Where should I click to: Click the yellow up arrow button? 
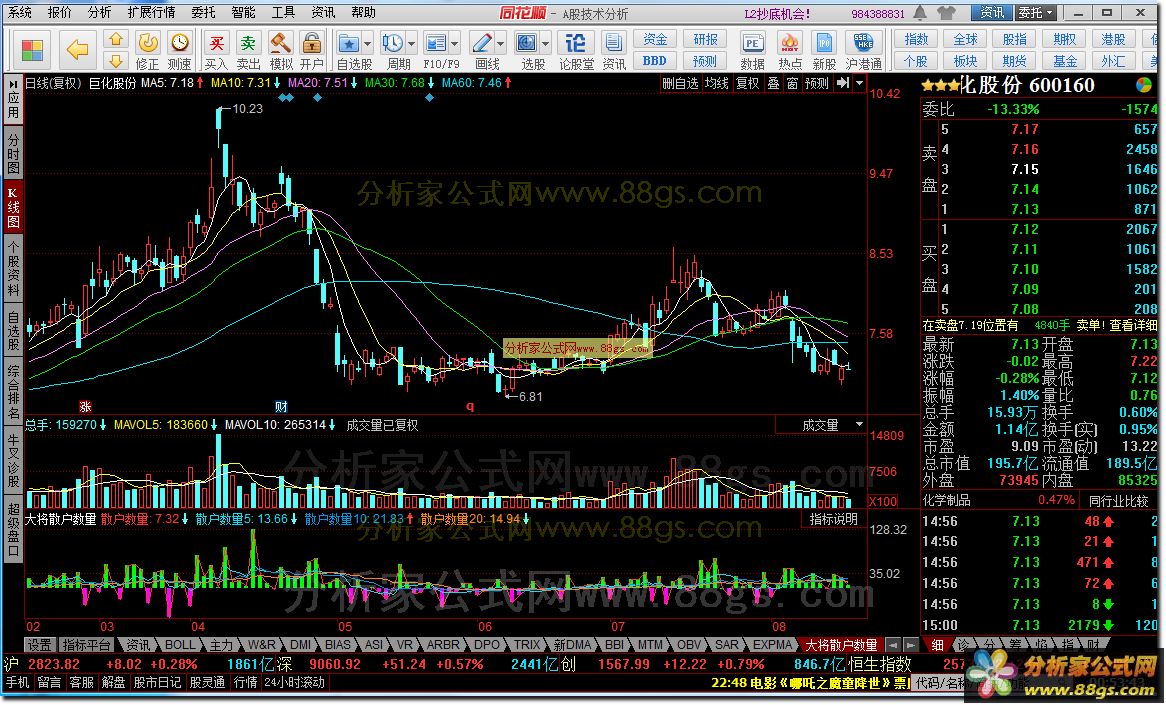pos(116,39)
